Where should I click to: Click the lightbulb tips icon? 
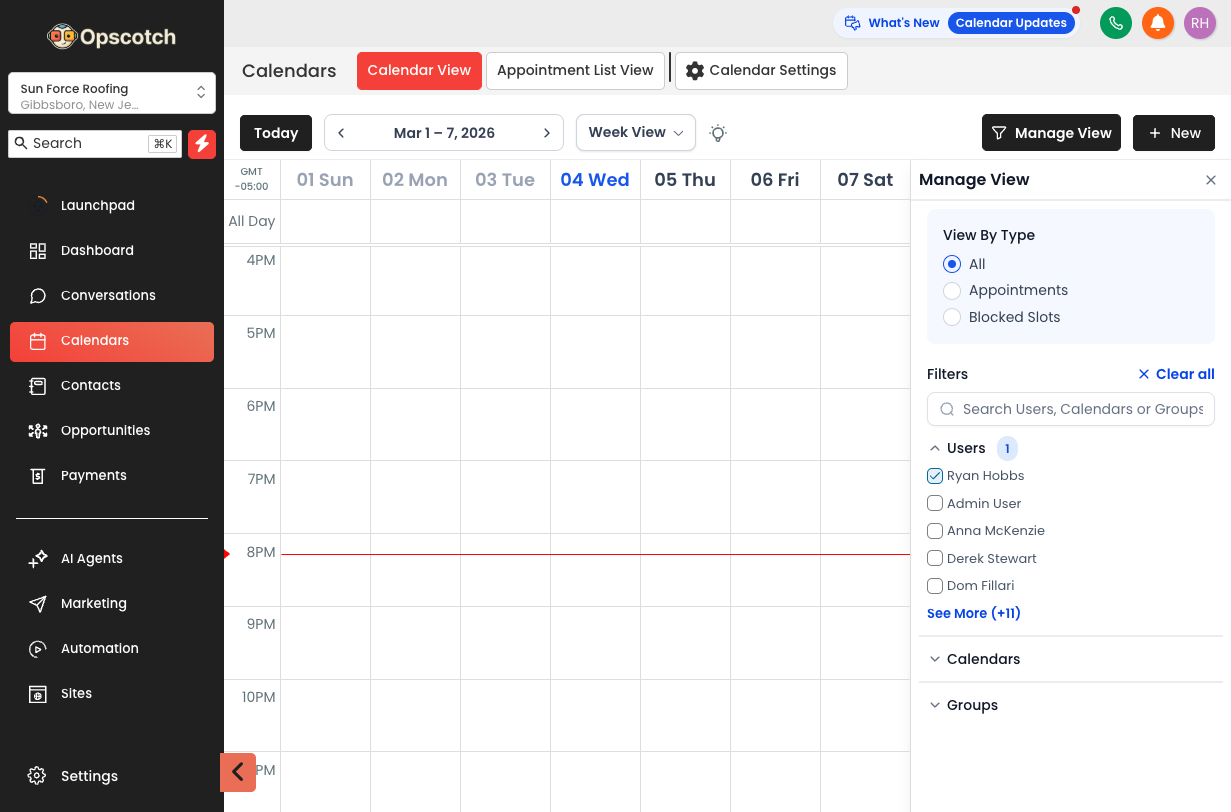click(x=717, y=133)
